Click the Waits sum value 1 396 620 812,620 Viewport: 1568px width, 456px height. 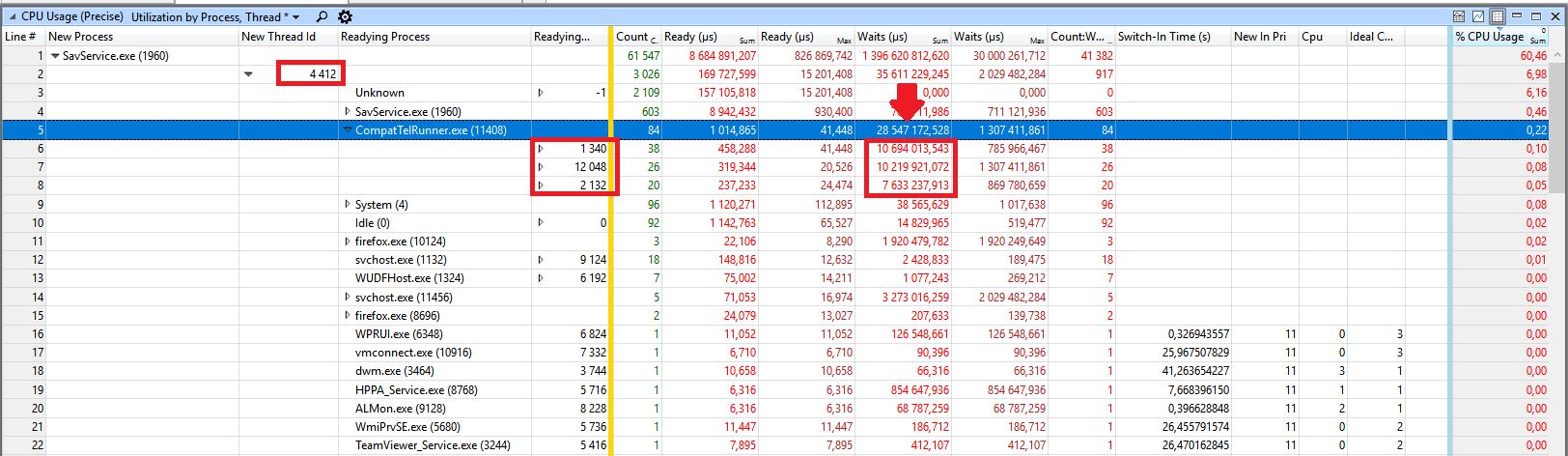click(x=906, y=56)
